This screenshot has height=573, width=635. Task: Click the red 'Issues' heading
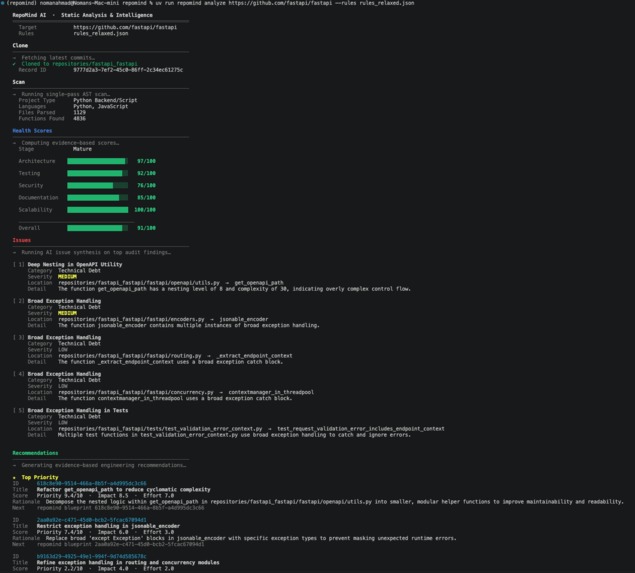click(x=21, y=240)
